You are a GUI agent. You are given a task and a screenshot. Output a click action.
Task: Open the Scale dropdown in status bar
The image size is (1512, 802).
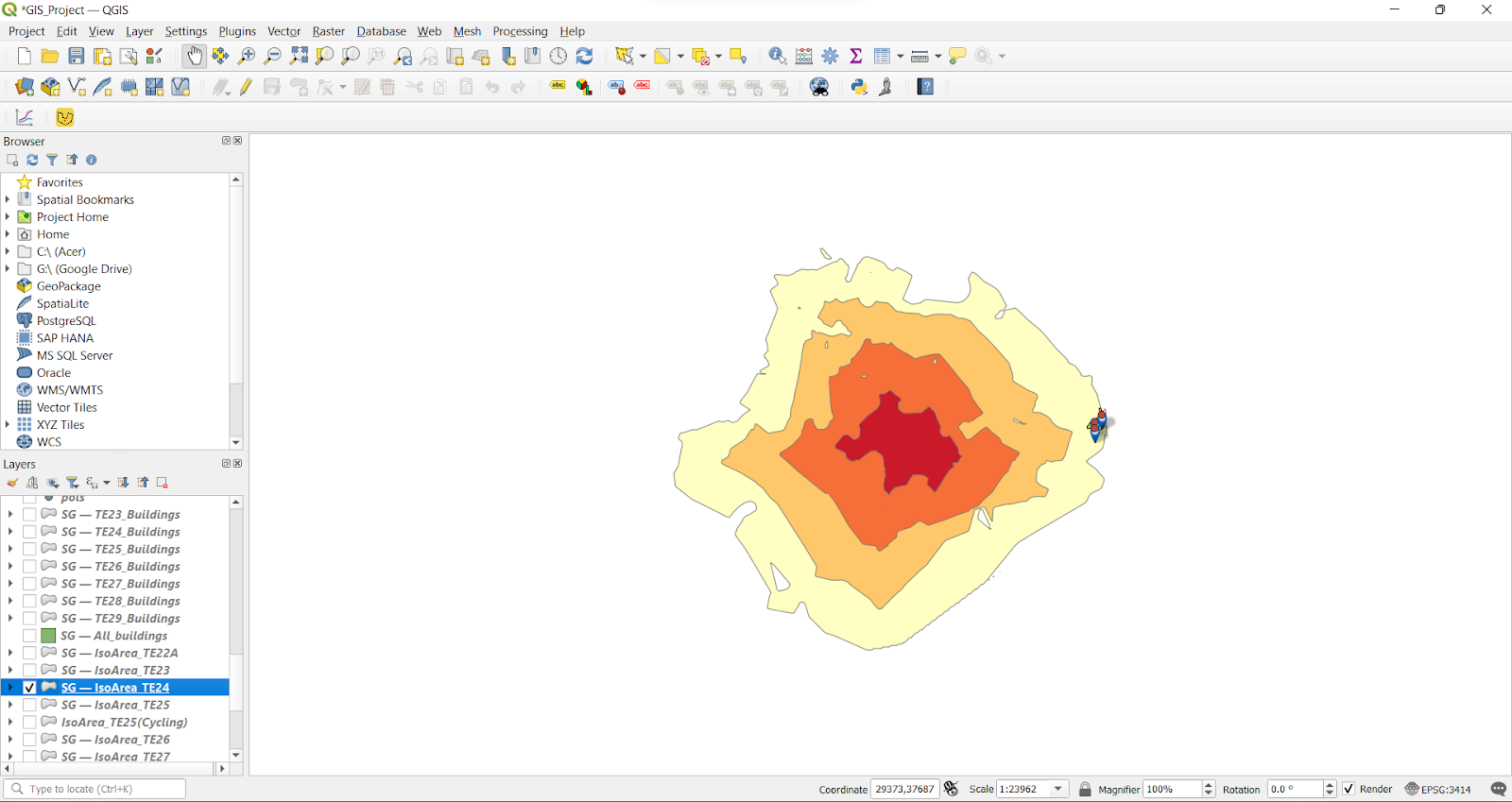pos(1058,789)
